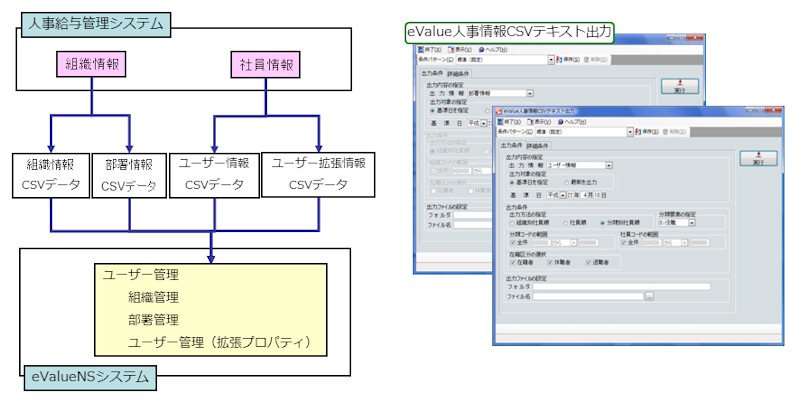This screenshot has height=403, width=800.
Task: Click 組織情報 CSVデータ box
Action: click(x=51, y=175)
